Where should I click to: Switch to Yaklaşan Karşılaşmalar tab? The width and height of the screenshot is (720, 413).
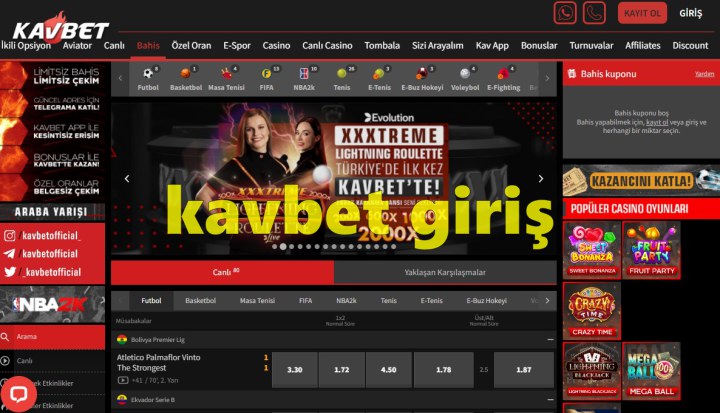click(x=445, y=272)
